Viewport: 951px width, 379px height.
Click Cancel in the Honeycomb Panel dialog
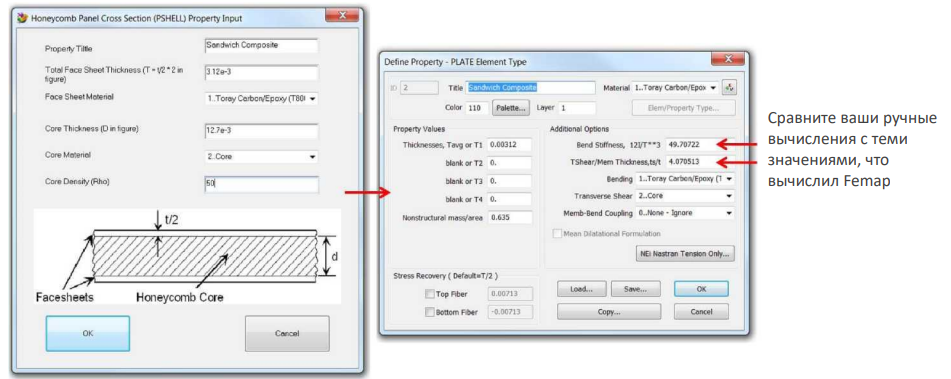point(287,334)
